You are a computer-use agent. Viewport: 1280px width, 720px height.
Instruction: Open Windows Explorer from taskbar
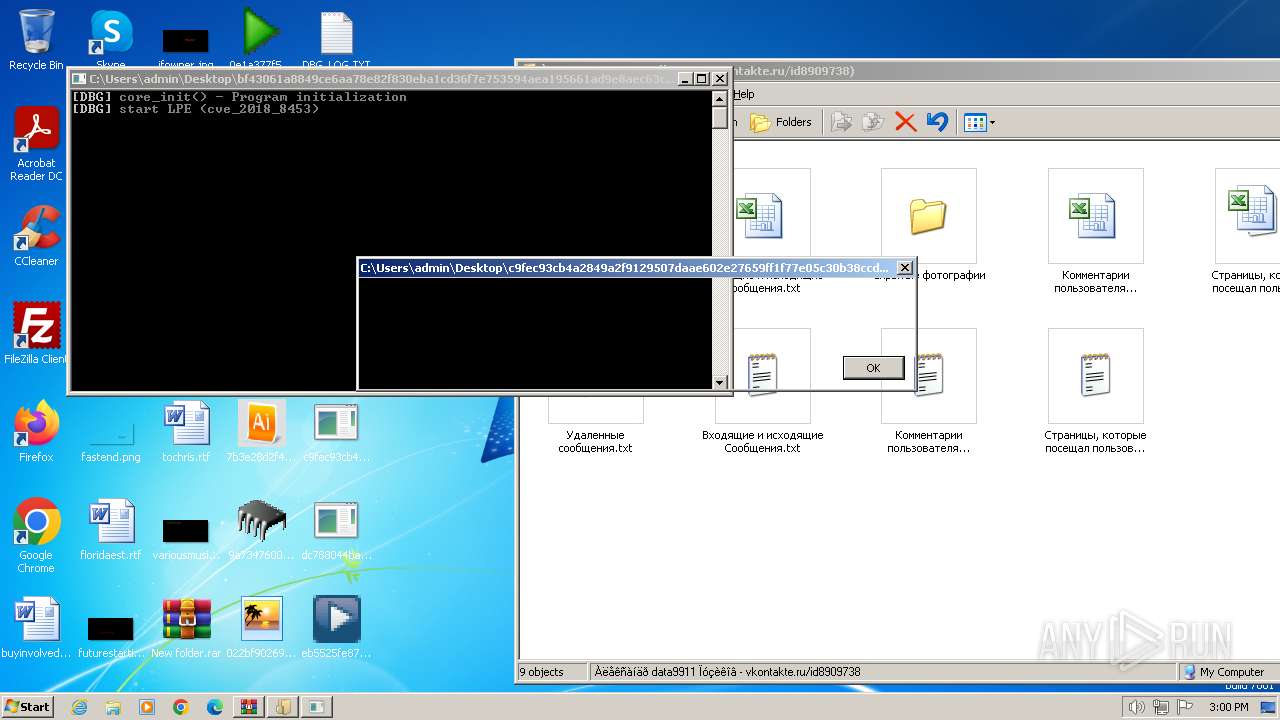[113, 707]
